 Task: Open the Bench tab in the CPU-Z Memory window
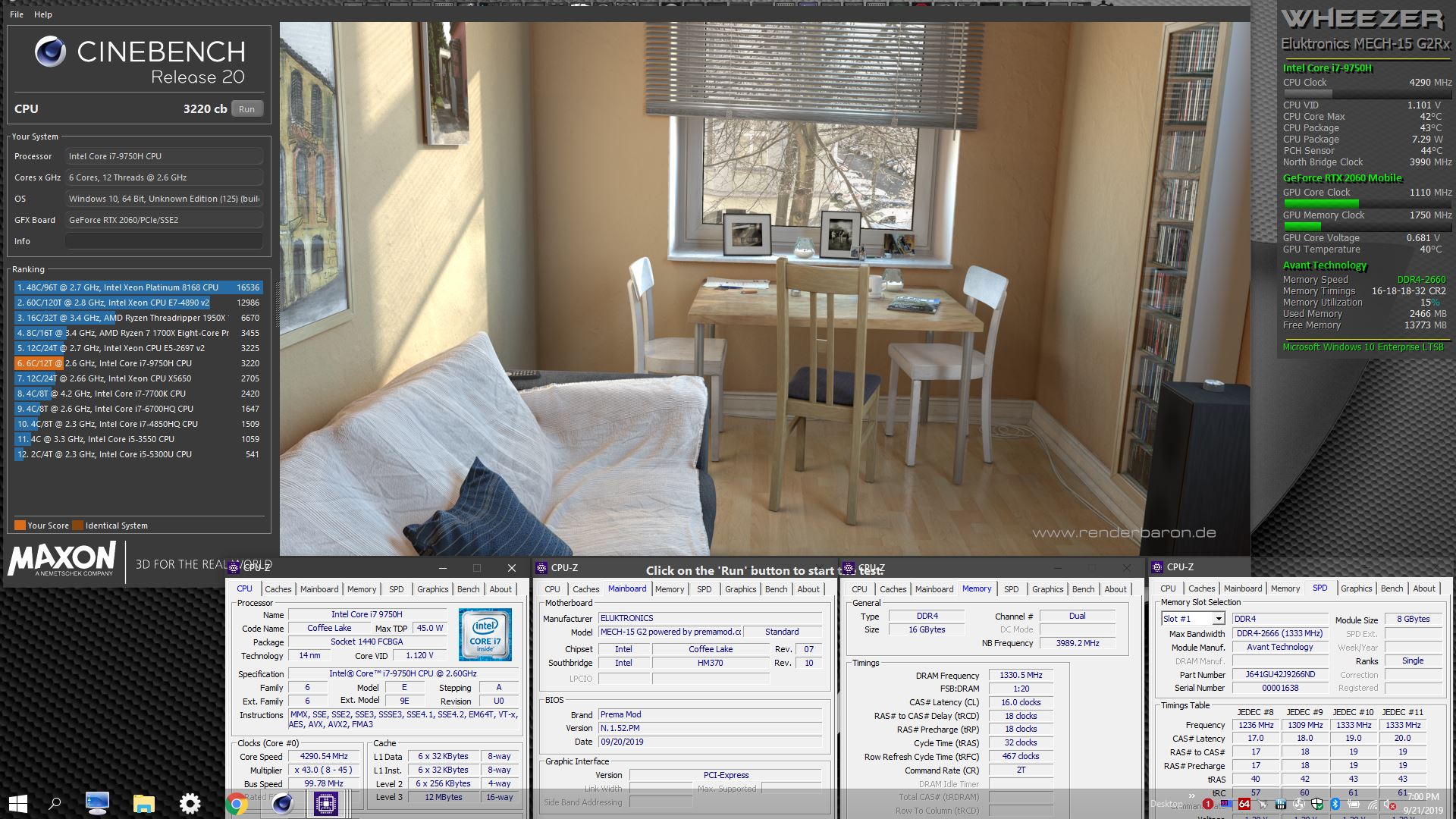point(1083,589)
